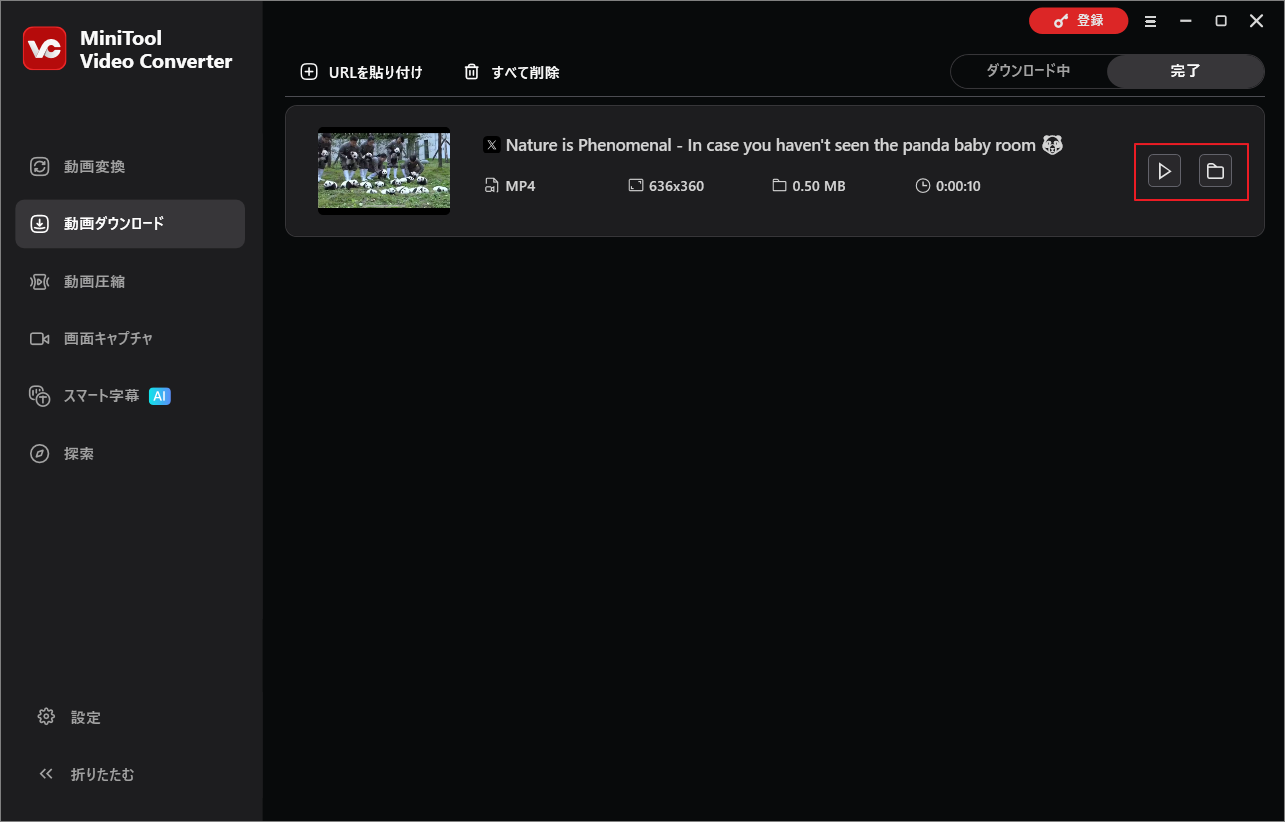The height and width of the screenshot is (822, 1285).
Task: Play the downloaded panda video
Action: click(1163, 170)
